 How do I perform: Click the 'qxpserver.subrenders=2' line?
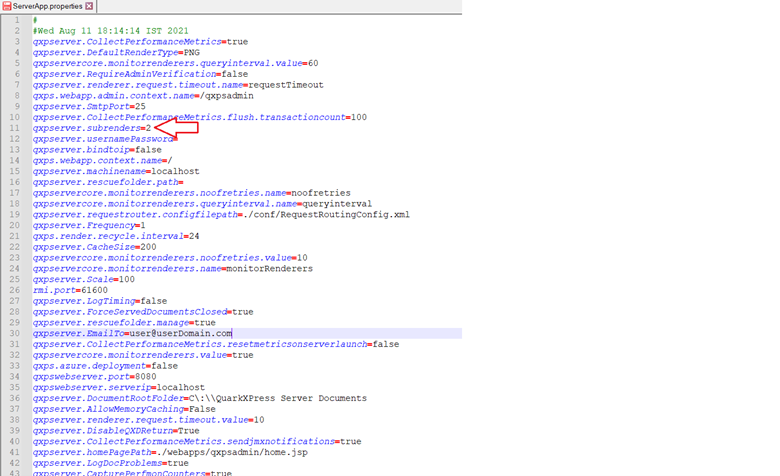[92, 128]
